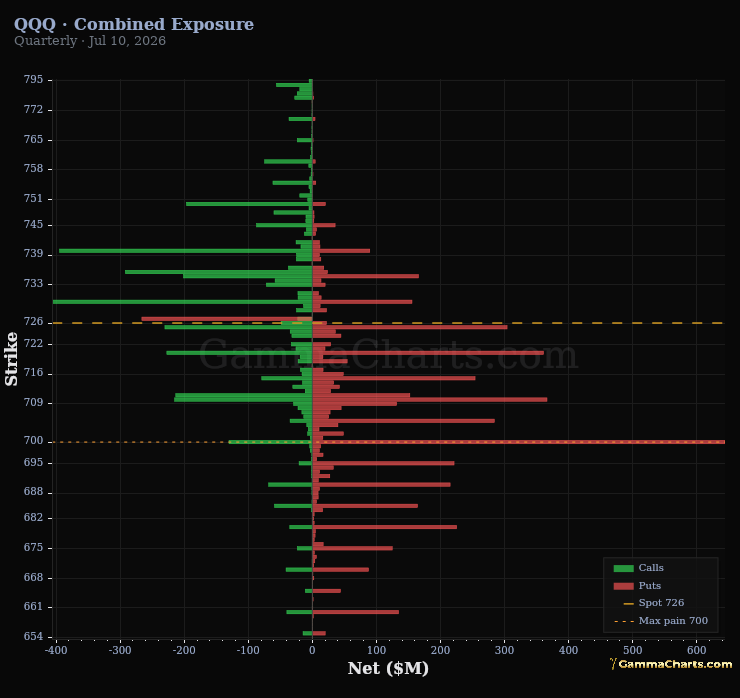Click the 100 x-axis tick label

point(377,650)
